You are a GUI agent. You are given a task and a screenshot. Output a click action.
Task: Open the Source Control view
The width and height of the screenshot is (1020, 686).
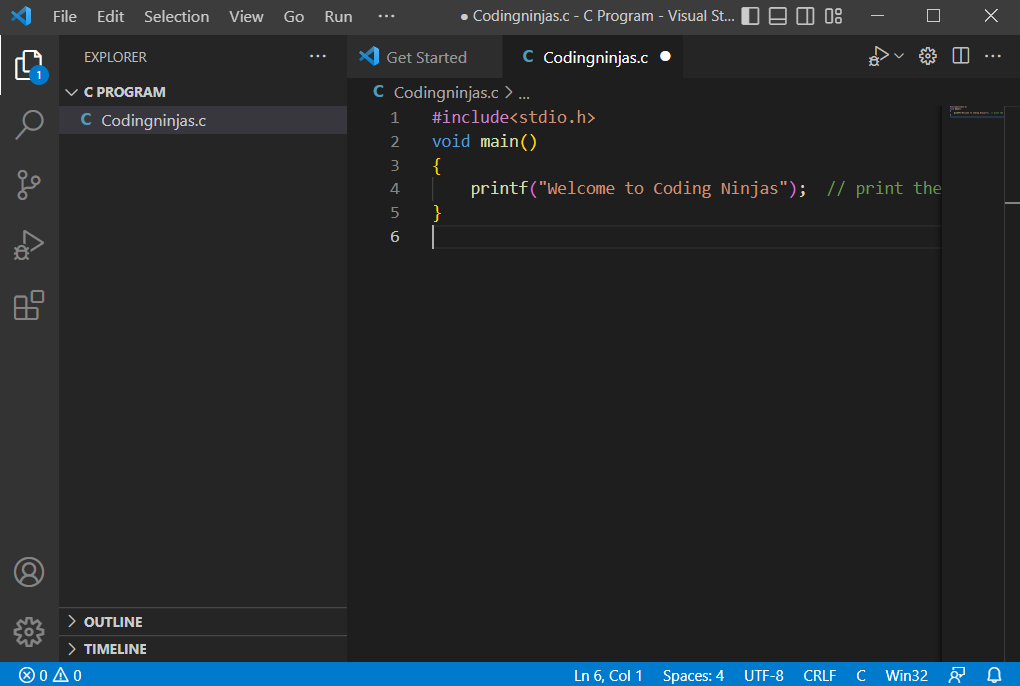29,185
